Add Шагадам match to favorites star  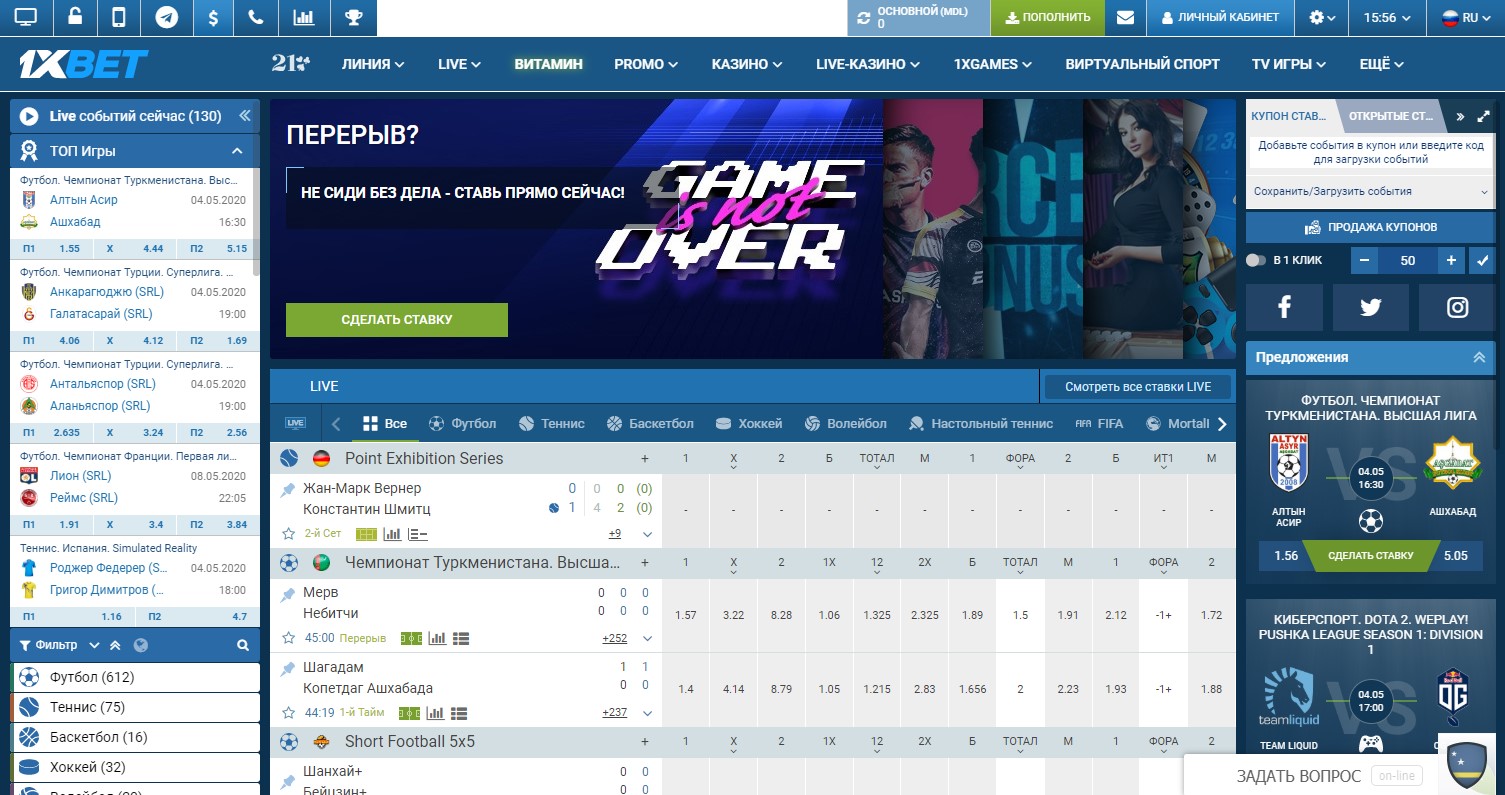[288, 713]
